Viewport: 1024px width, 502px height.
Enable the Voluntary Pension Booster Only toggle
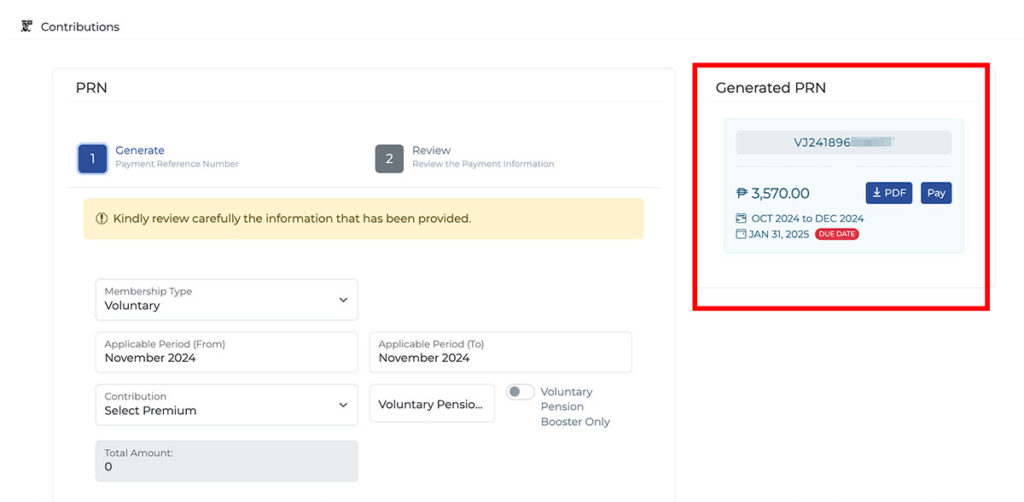pyautogui.click(x=520, y=392)
